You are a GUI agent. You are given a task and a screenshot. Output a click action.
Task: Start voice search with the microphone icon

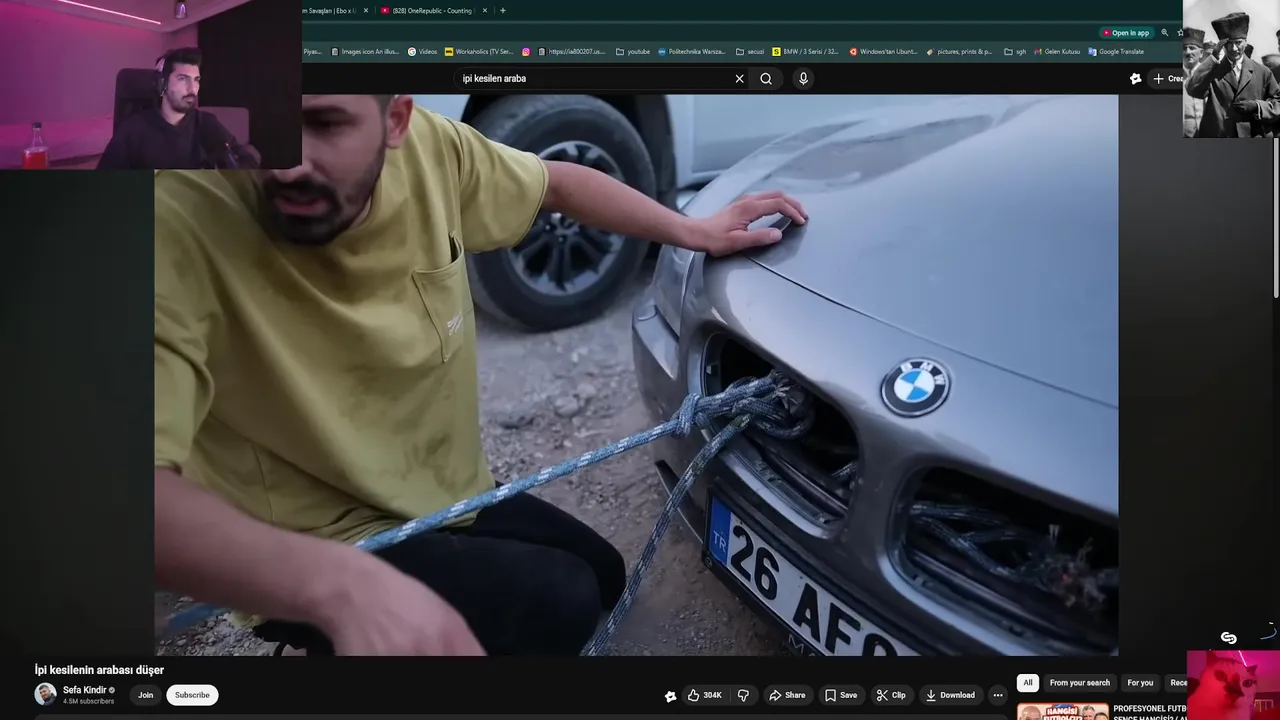[803, 79]
